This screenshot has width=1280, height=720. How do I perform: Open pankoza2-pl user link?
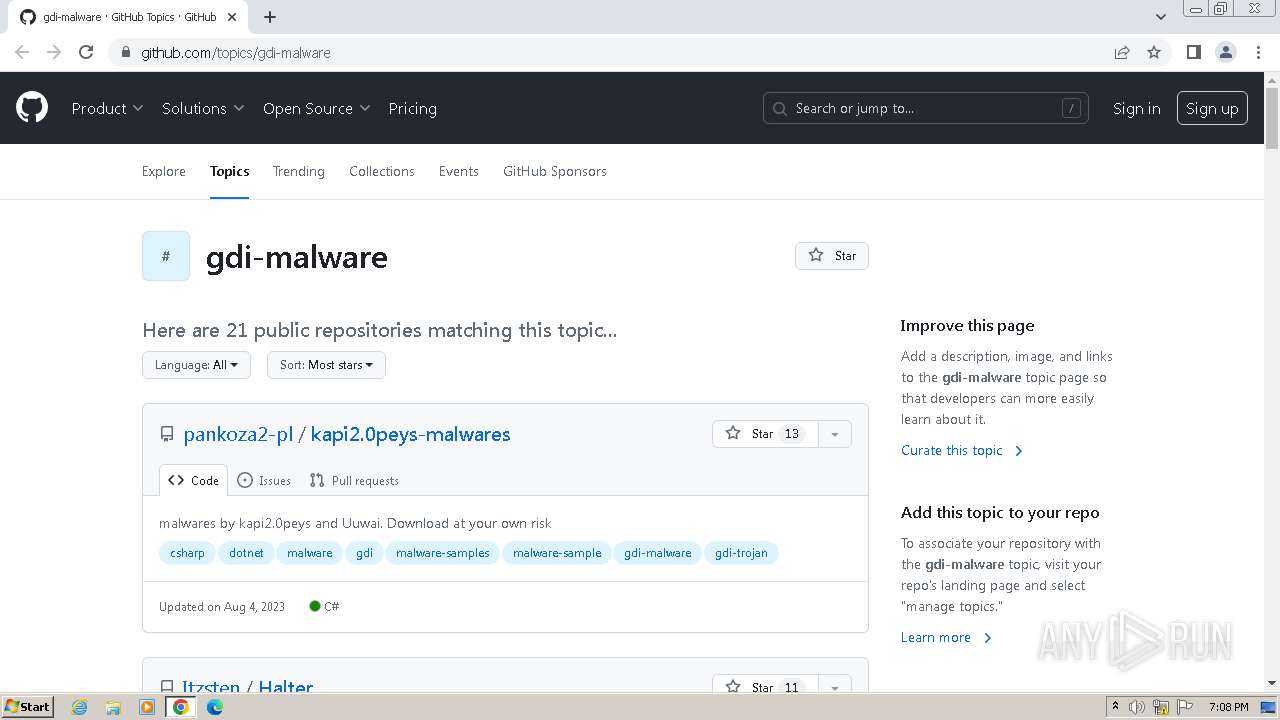click(238, 434)
